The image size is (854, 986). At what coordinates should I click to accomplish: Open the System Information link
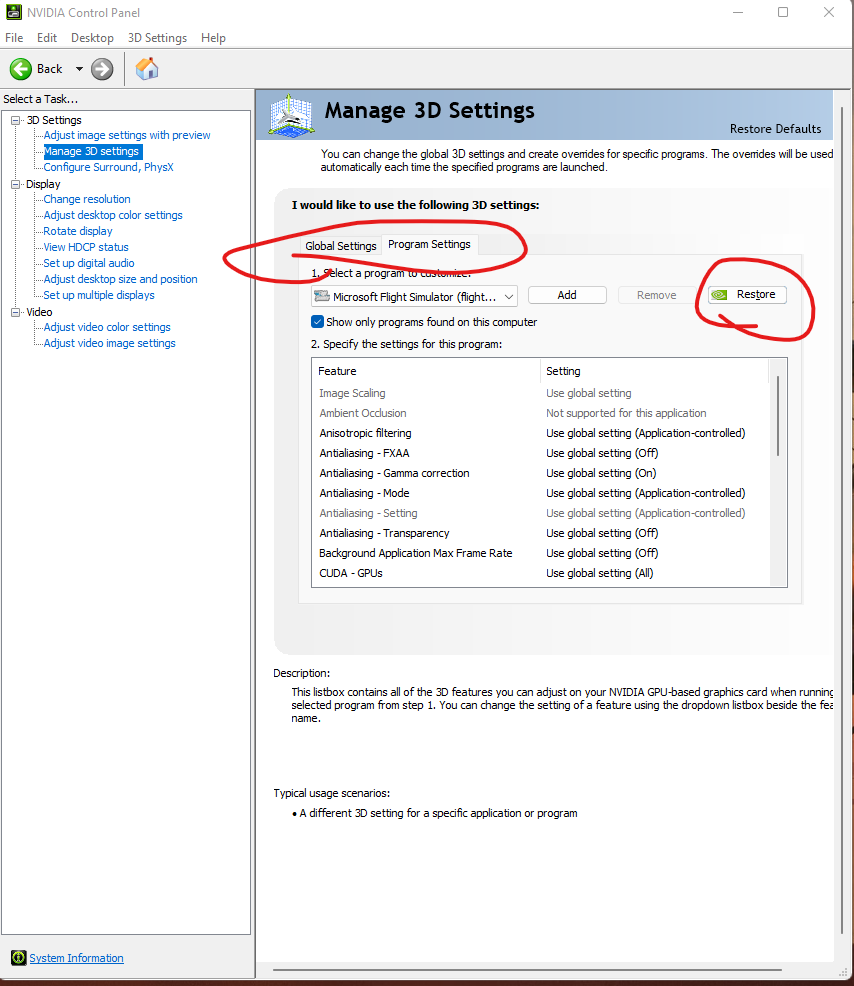[x=76, y=958]
